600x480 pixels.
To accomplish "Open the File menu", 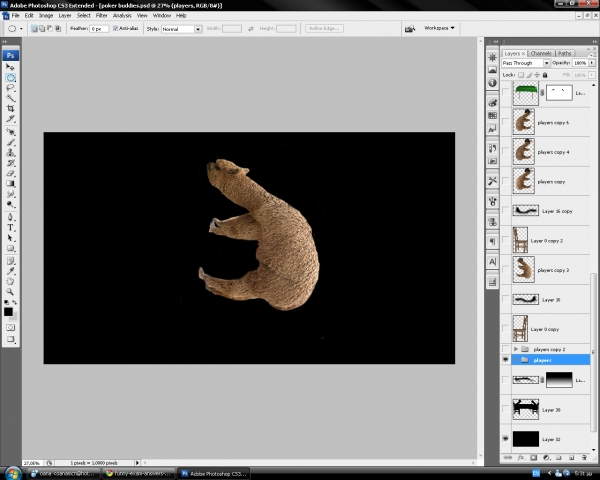I will [15, 16].
